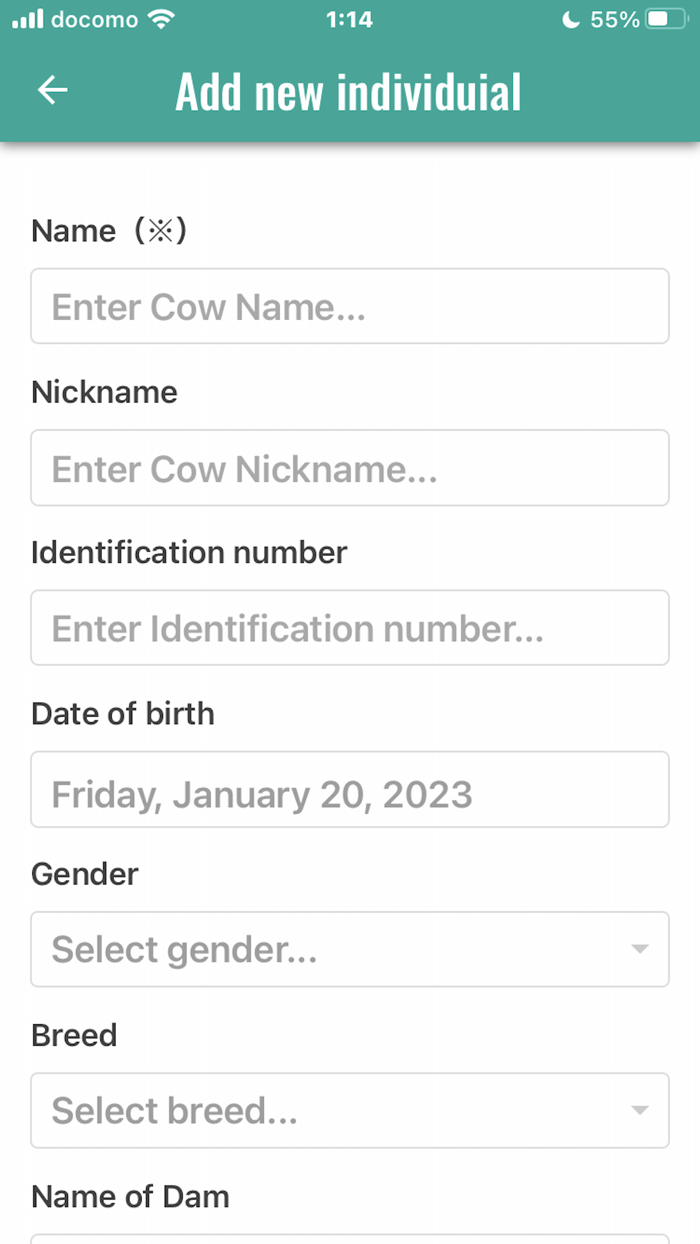Screen dimensions: 700x1244
Task: Select the date showing Friday, January 20, 2023
Action: coord(350,789)
